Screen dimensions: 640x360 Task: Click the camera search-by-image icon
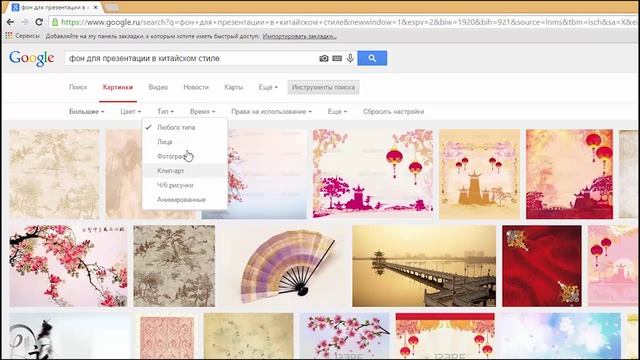tap(324, 58)
